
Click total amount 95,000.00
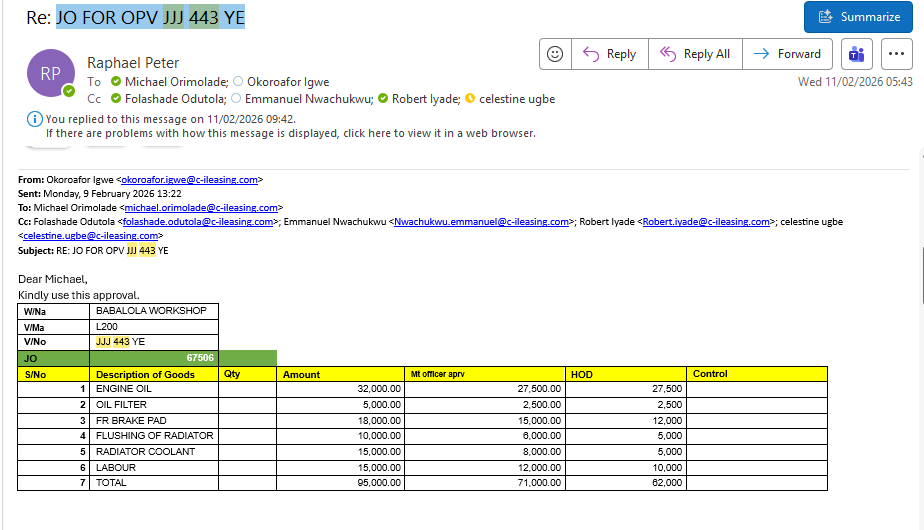click(x=340, y=483)
